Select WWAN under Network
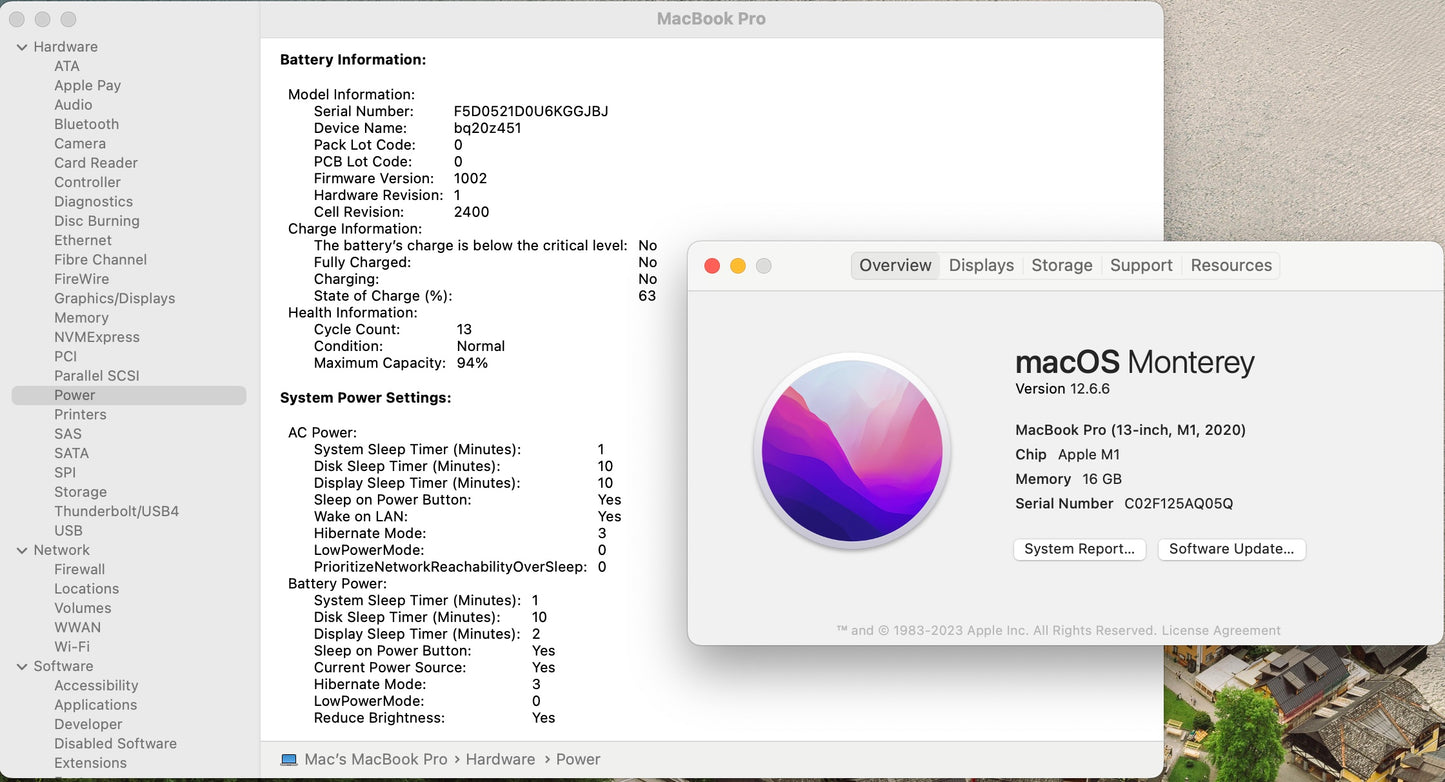Image resolution: width=1445 pixels, height=782 pixels. click(78, 628)
